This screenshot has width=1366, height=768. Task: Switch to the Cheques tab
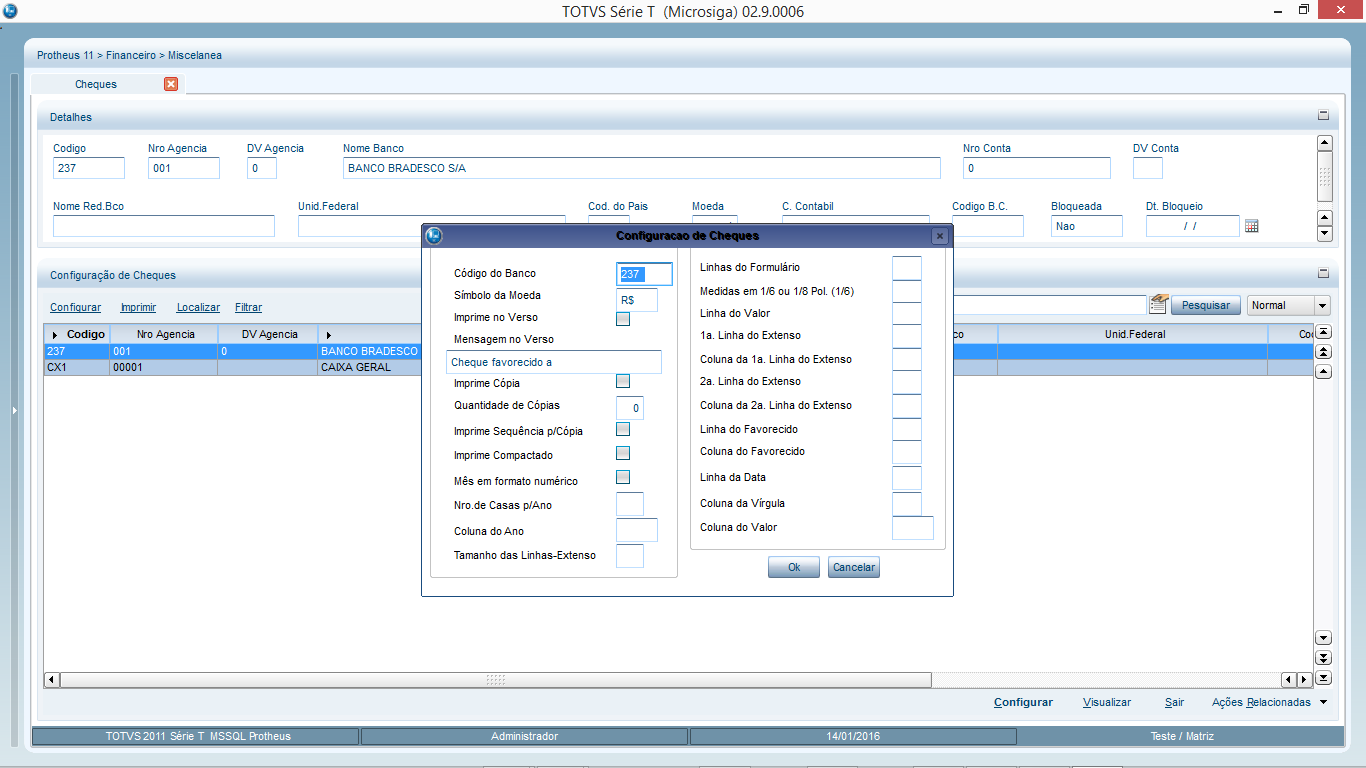[96, 84]
